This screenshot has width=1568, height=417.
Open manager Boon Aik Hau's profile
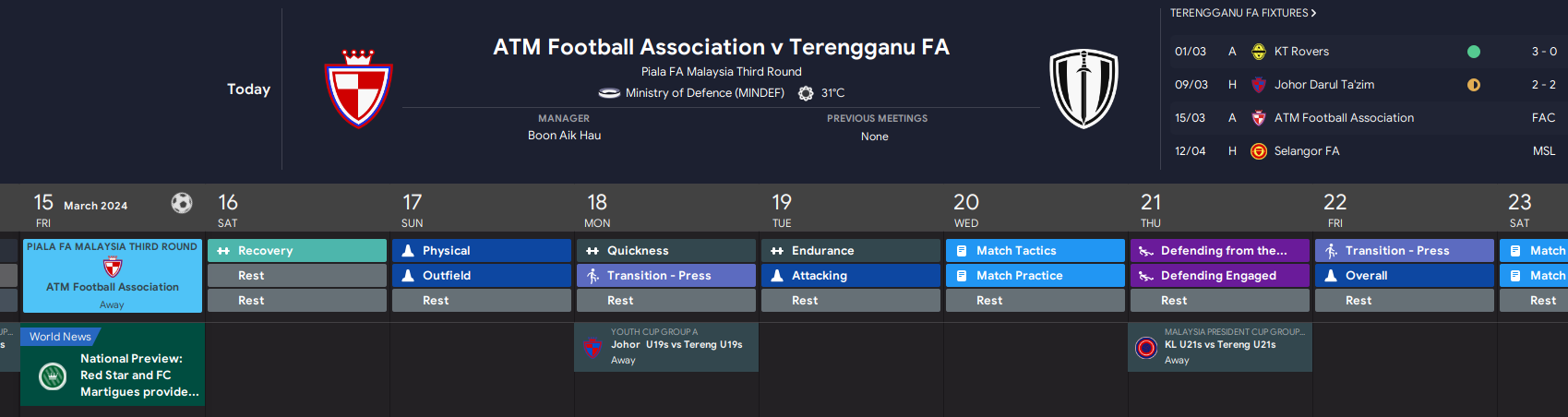pos(564,136)
